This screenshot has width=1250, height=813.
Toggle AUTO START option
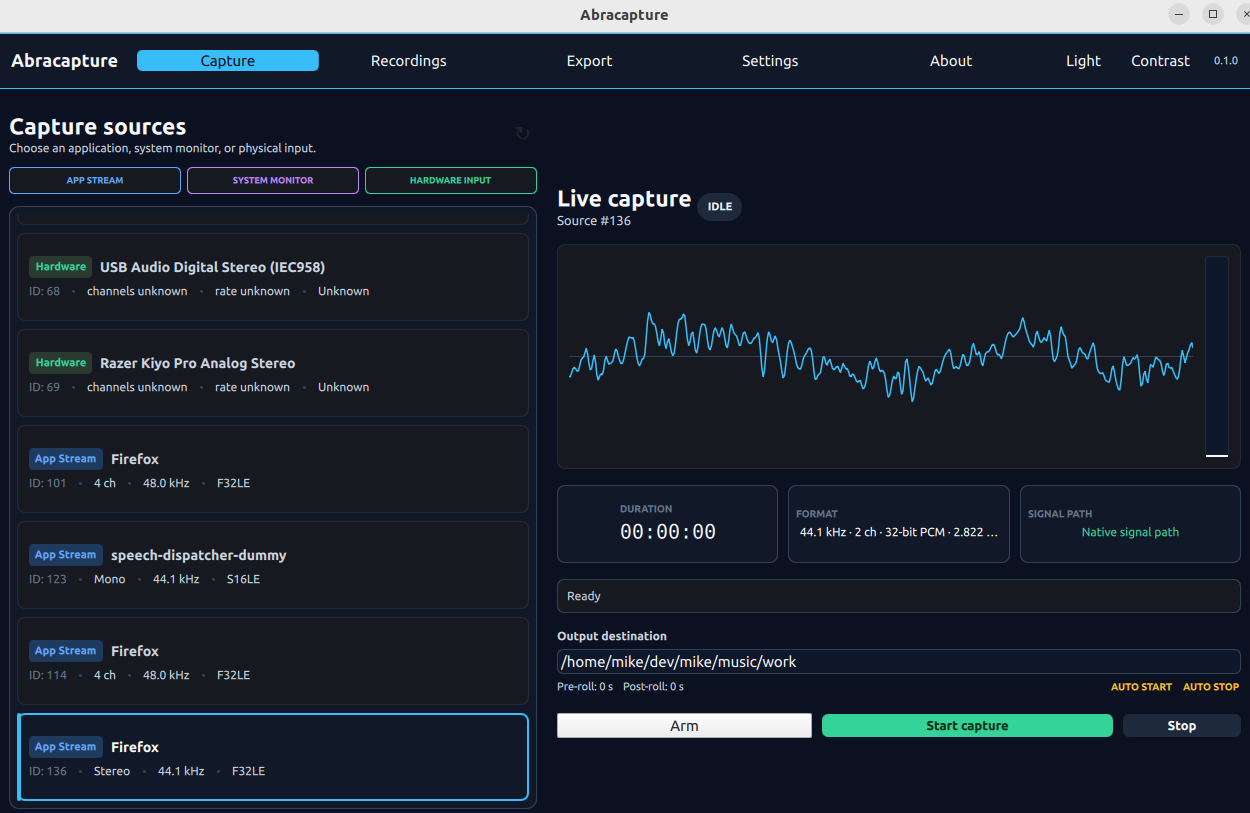click(x=1141, y=687)
